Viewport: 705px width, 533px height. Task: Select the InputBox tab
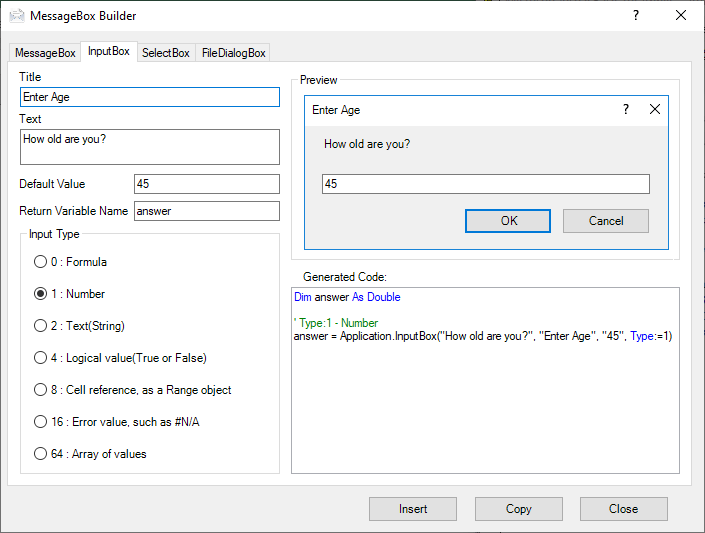point(109,51)
